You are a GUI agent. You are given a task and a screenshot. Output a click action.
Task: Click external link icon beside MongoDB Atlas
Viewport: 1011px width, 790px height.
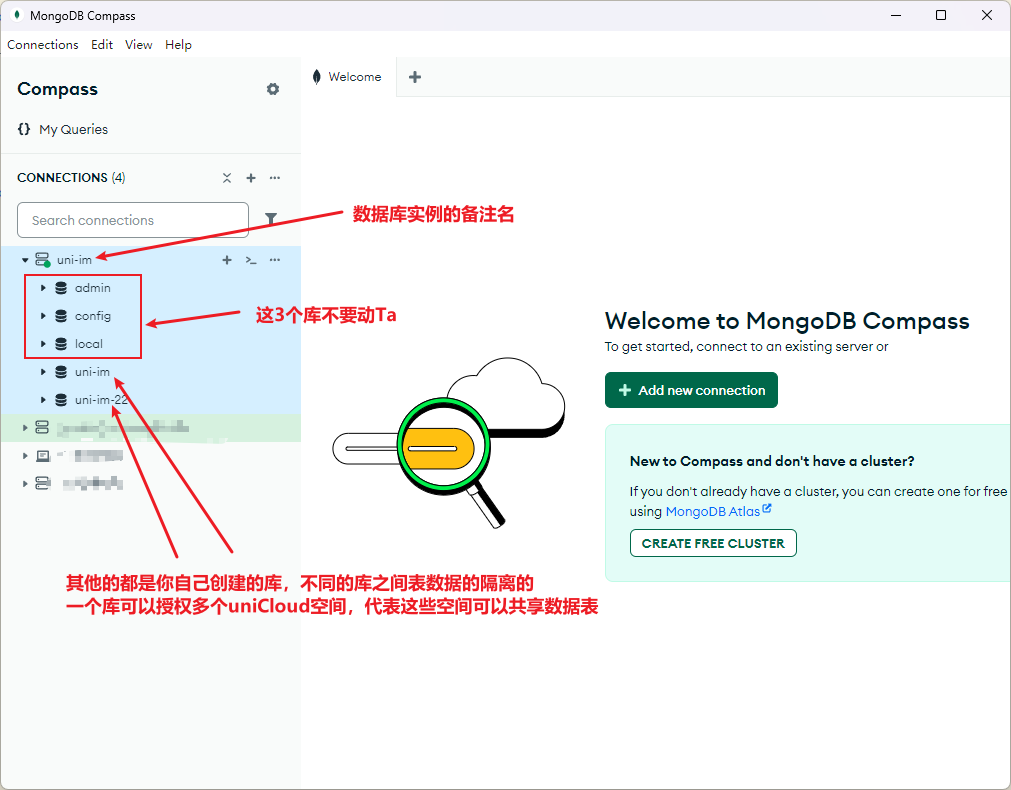coord(767,508)
